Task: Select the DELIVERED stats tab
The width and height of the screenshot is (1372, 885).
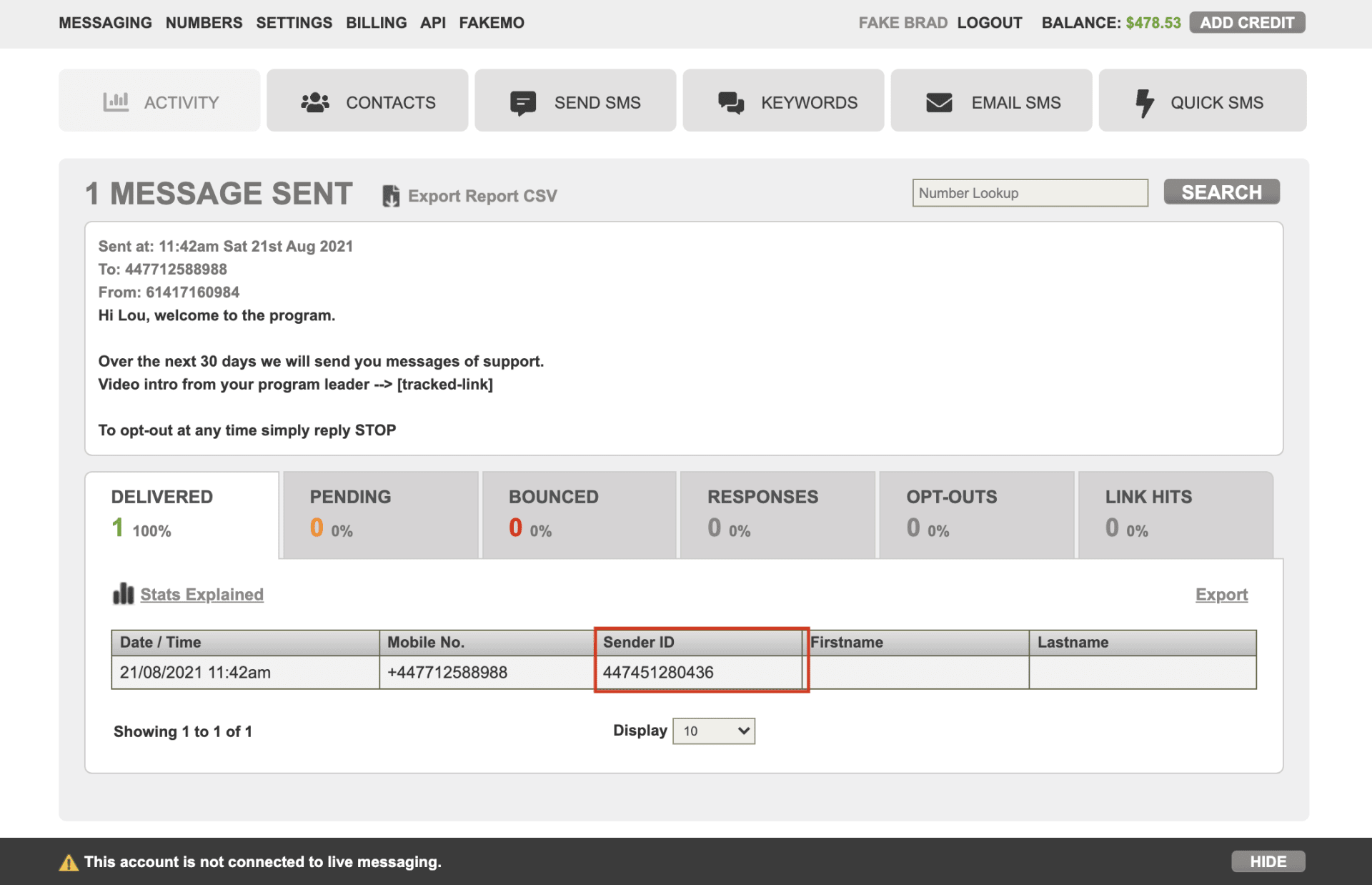Action: point(182,515)
